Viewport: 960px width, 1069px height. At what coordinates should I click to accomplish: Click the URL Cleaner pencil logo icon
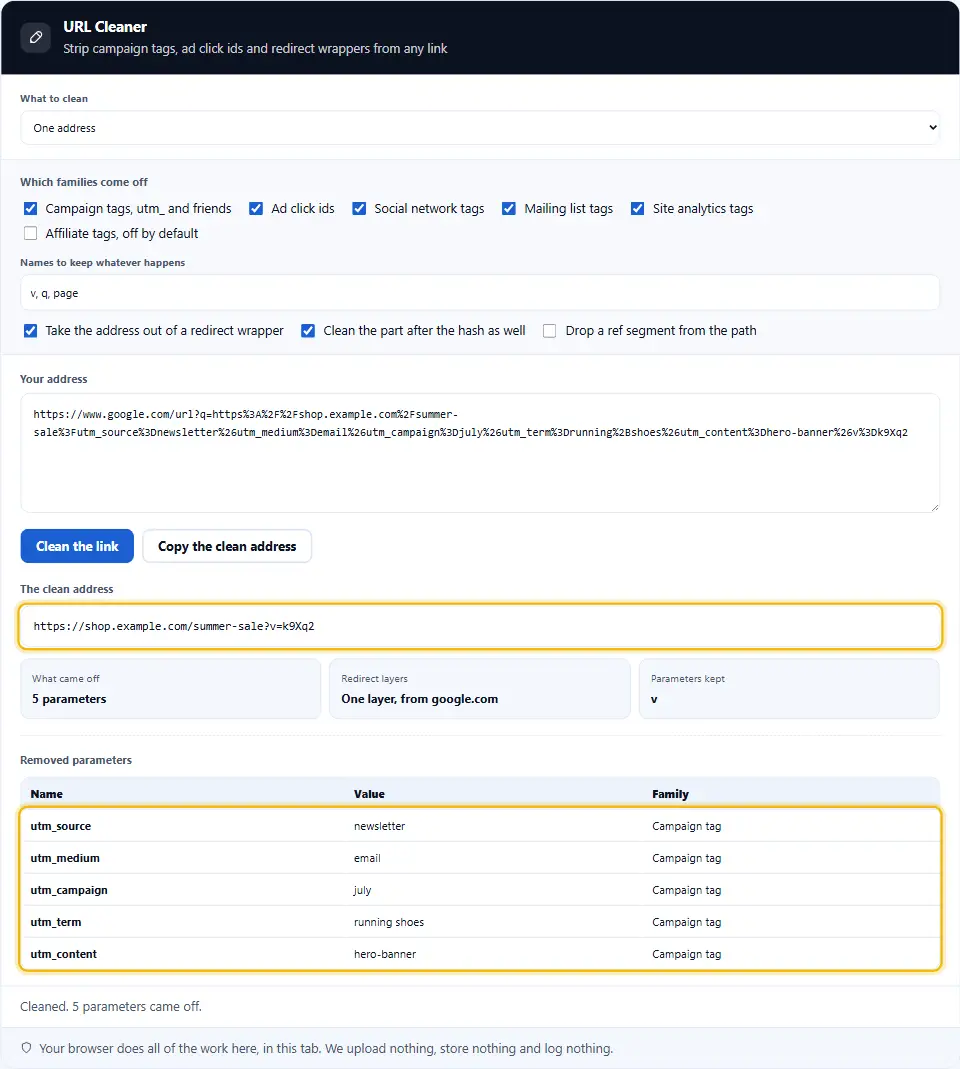click(35, 37)
